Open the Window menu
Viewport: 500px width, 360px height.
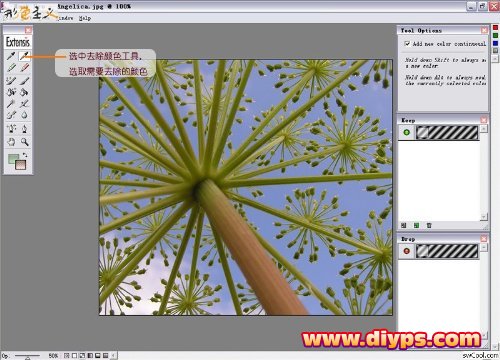click(65, 18)
